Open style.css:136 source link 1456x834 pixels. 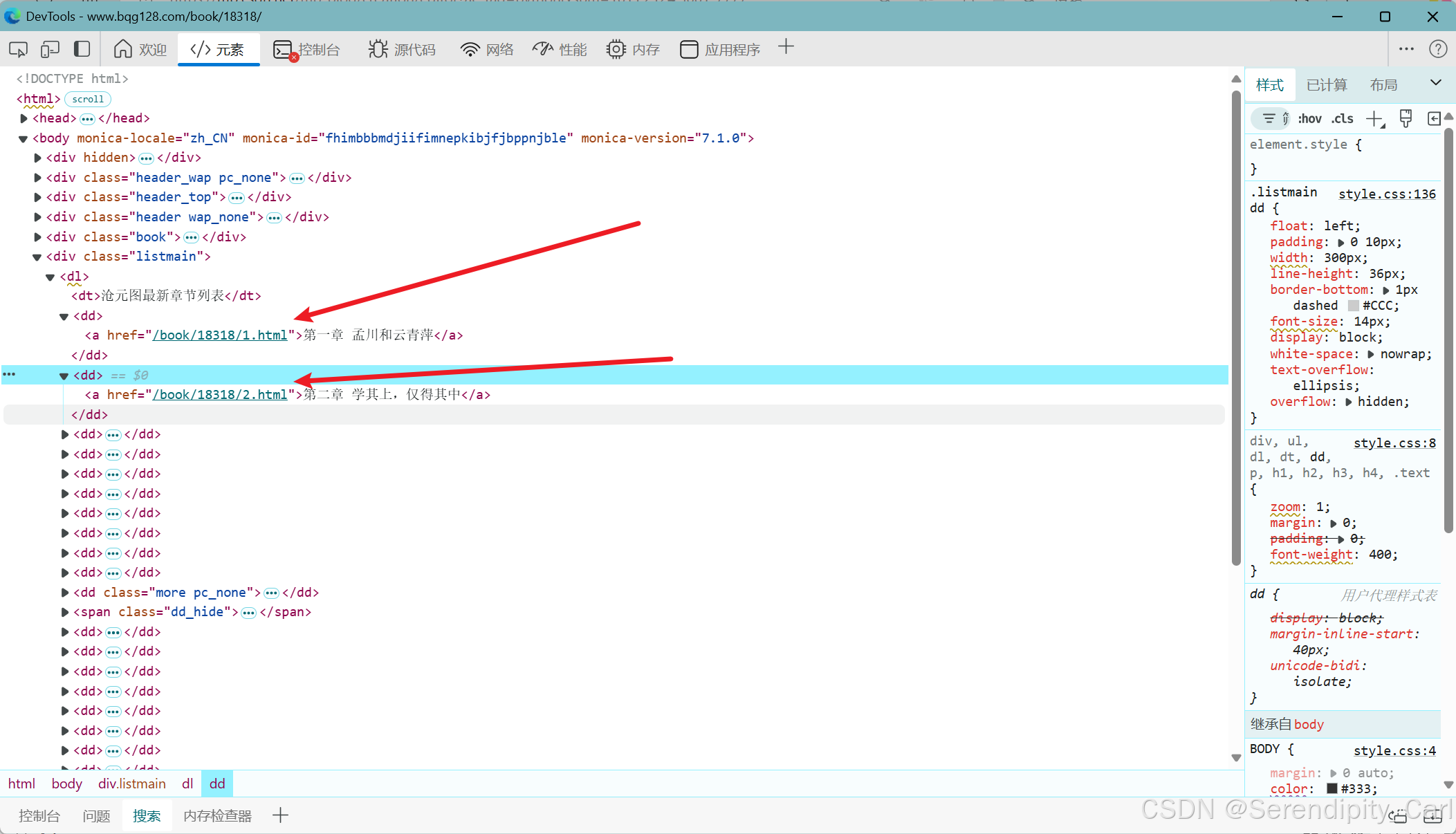coord(1387,194)
